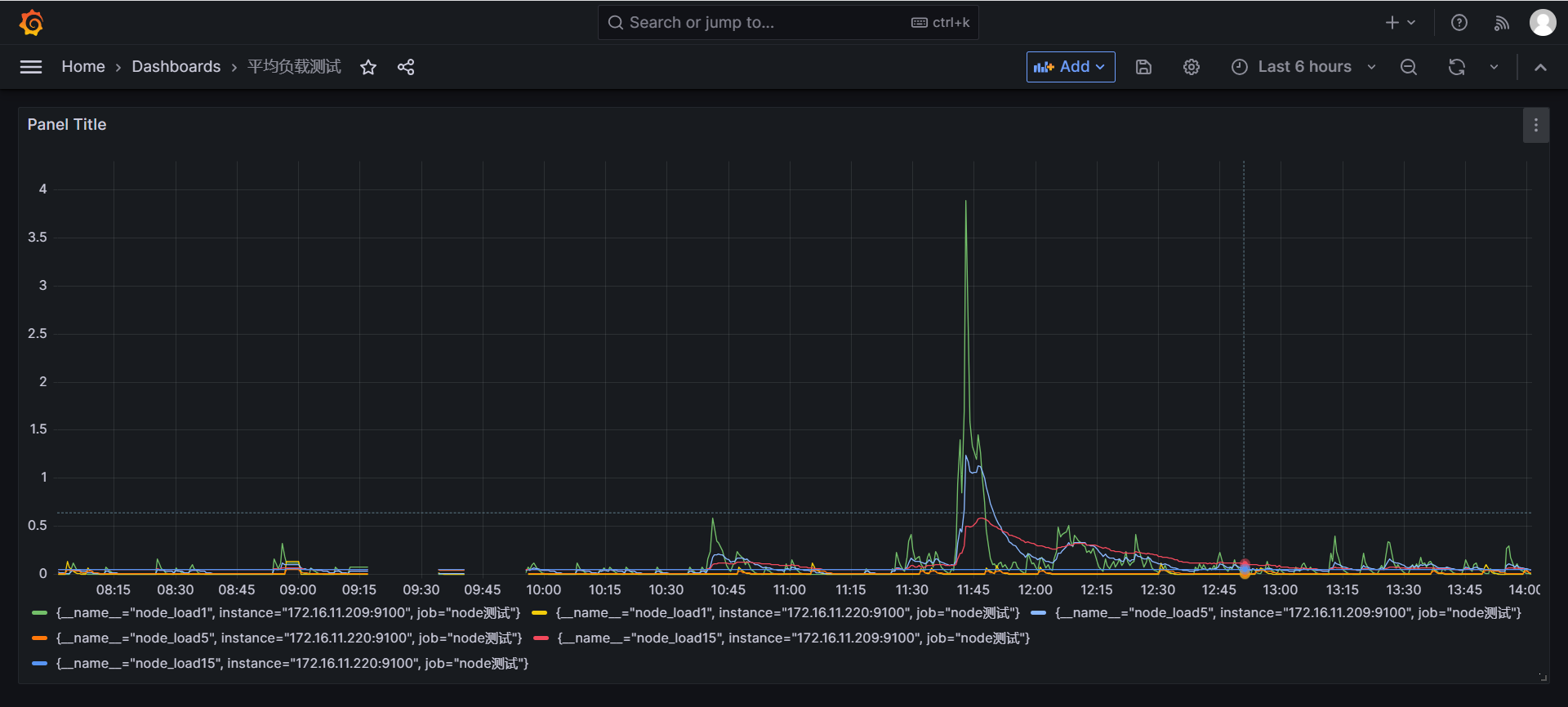This screenshot has height=707, width=1568.
Task: Navigate to Dashboards breadcrumb
Action: pyautogui.click(x=176, y=67)
